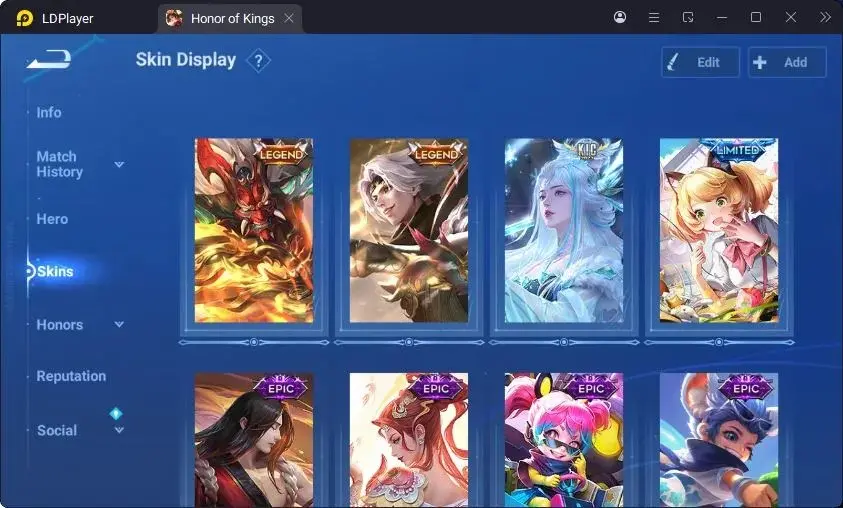The height and width of the screenshot is (508, 843).
Task: Select the KIC blue-haired skin card
Action: click(563, 231)
